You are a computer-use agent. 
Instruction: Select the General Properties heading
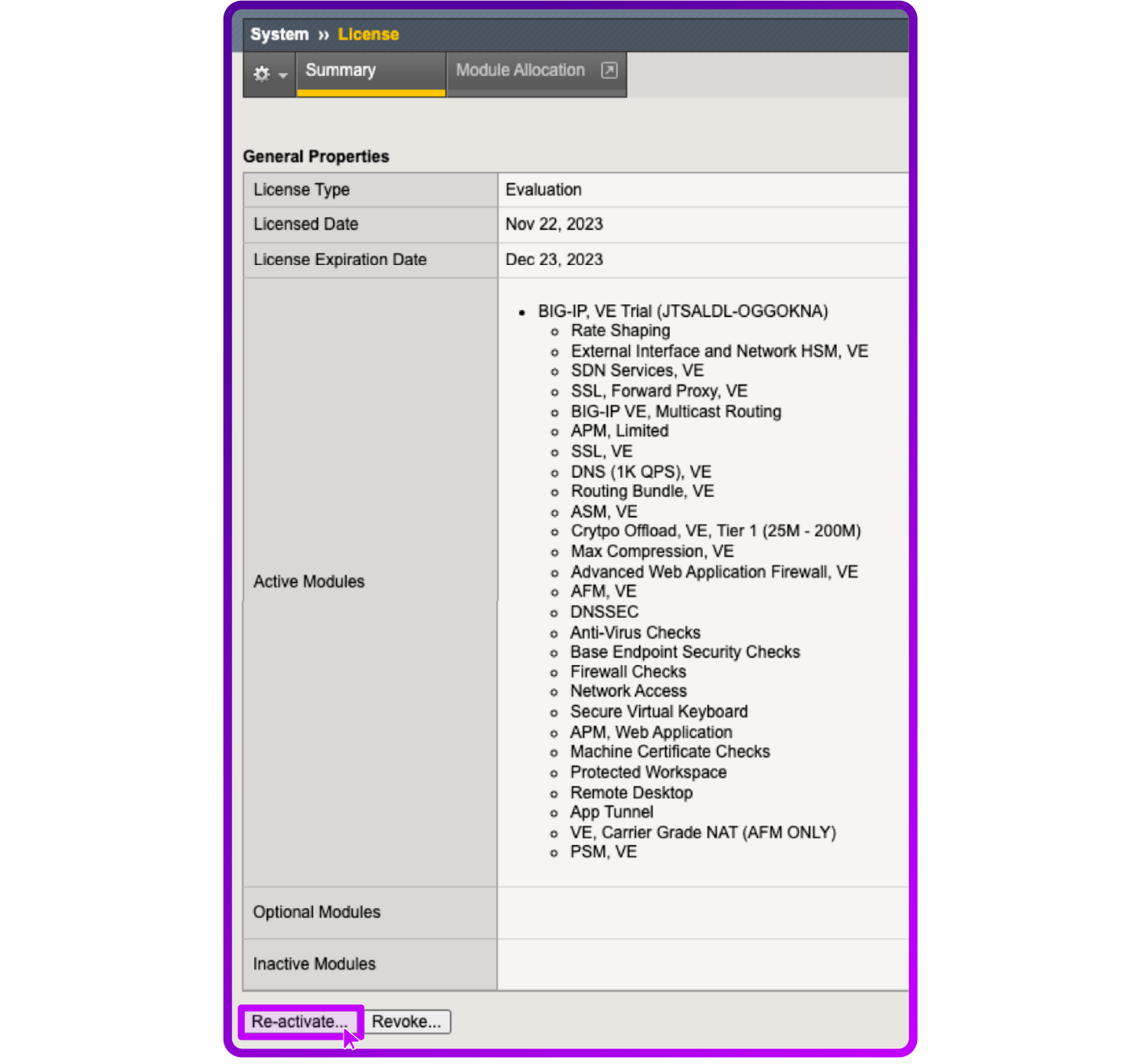coord(316,156)
